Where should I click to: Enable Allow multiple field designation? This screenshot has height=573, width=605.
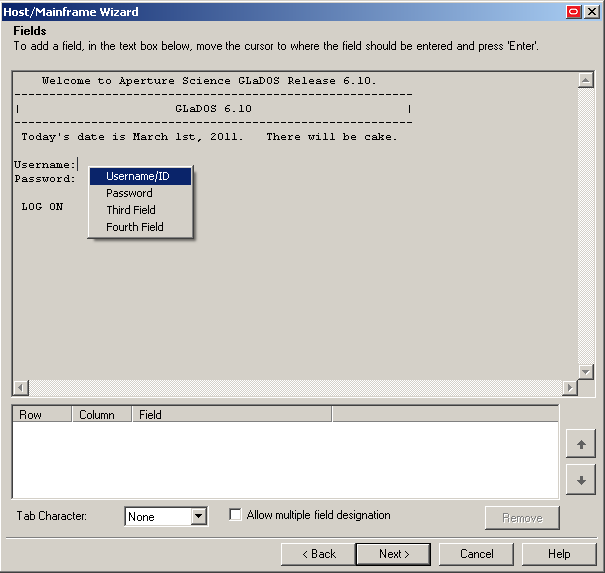(x=235, y=515)
